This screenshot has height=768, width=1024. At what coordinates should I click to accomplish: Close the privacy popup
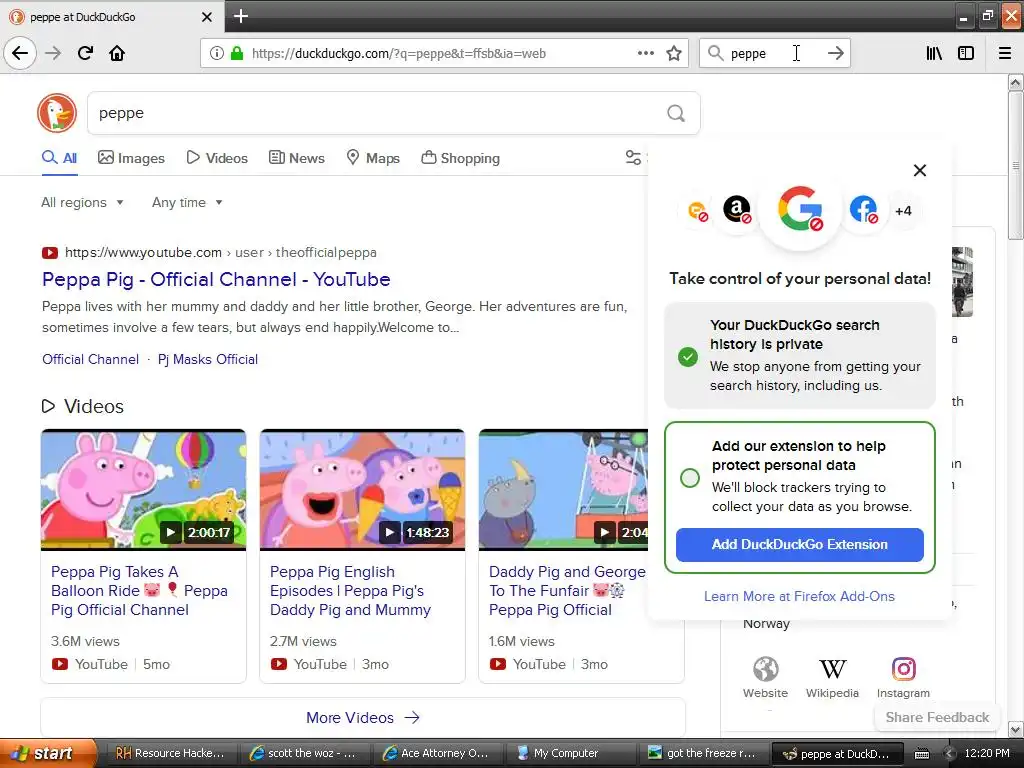[920, 170]
